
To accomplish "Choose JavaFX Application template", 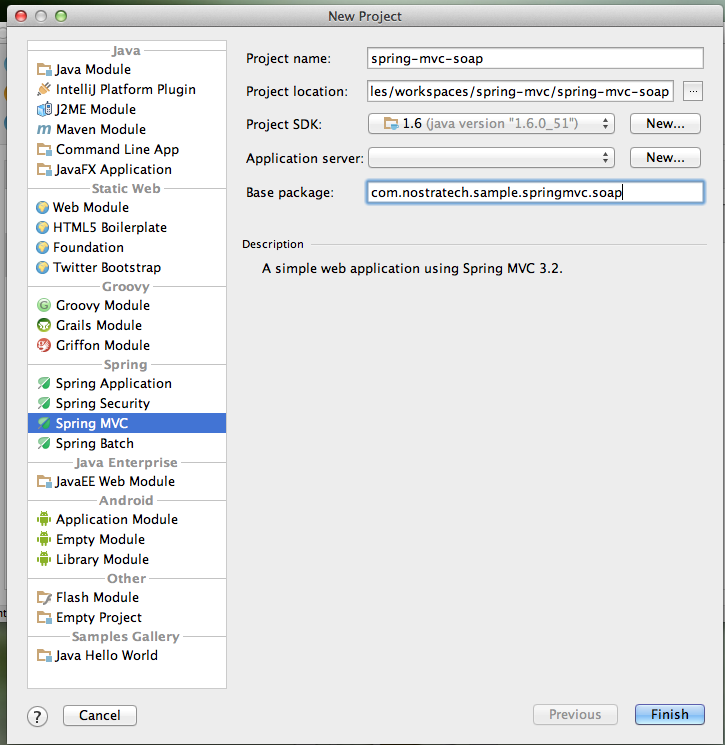I will 127,169.
